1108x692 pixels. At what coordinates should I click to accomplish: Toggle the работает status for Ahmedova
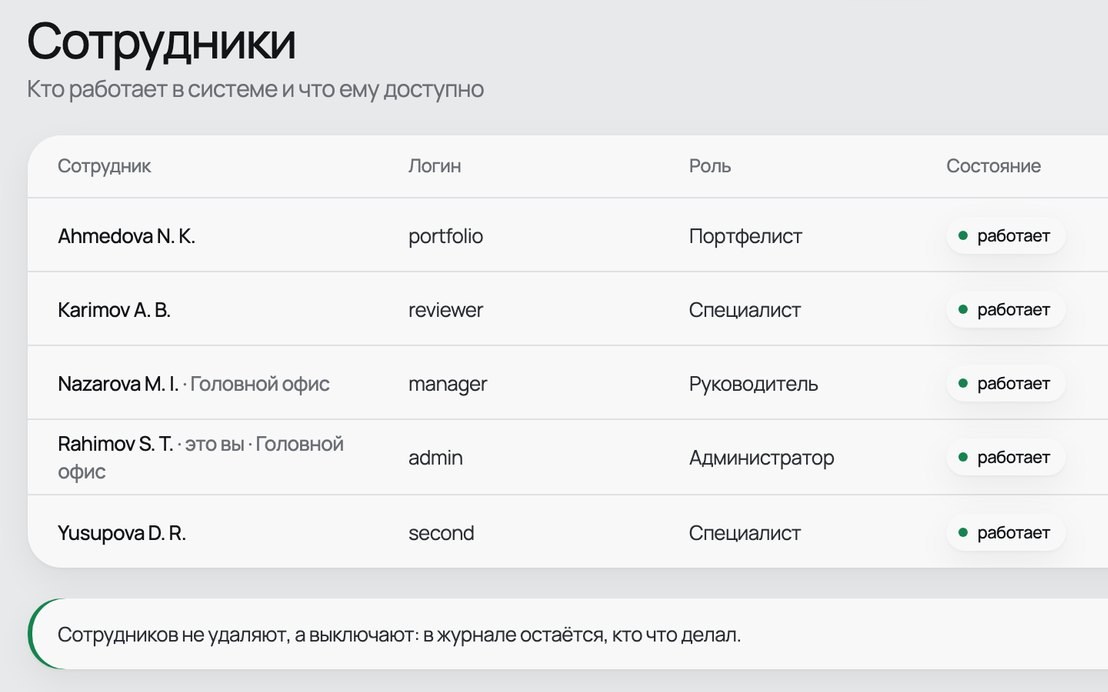[1005, 236]
